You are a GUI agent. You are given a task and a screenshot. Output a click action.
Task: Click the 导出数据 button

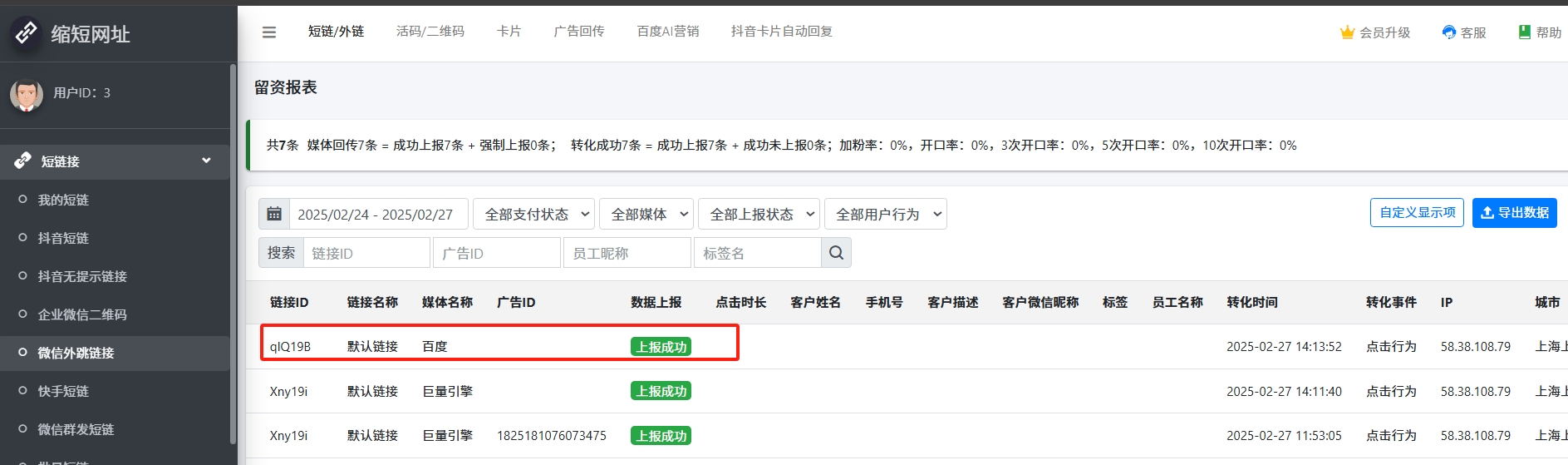click(x=1514, y=213)
